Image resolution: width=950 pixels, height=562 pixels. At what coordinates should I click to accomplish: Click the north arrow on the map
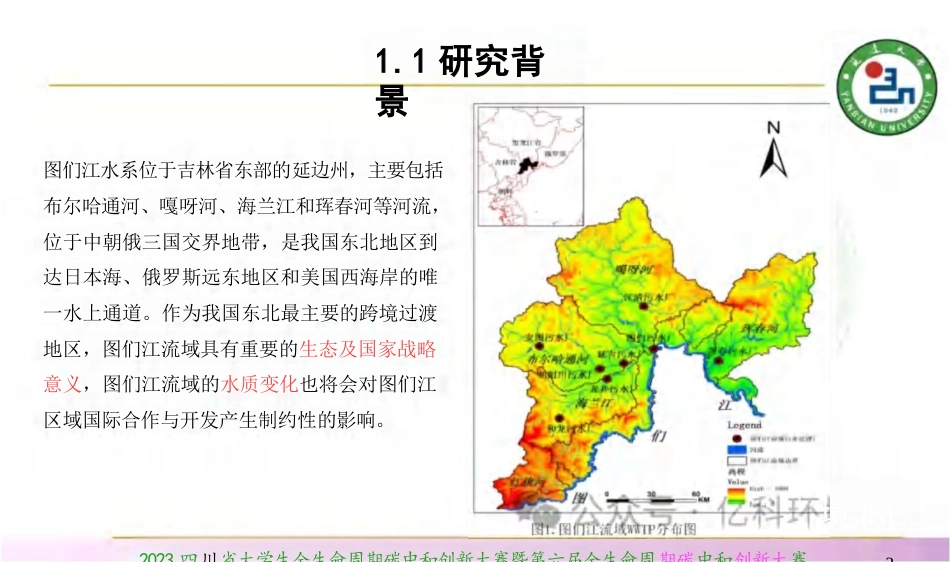774,159
